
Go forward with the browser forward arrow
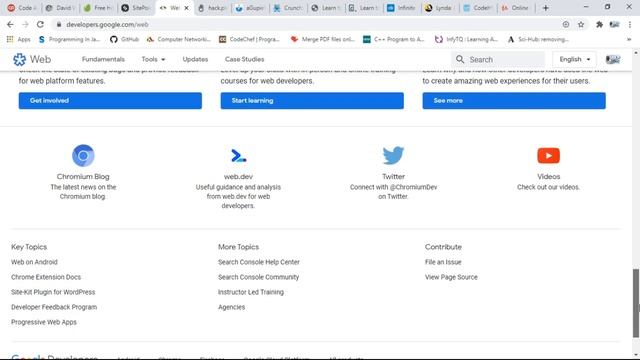pos(25,24)
